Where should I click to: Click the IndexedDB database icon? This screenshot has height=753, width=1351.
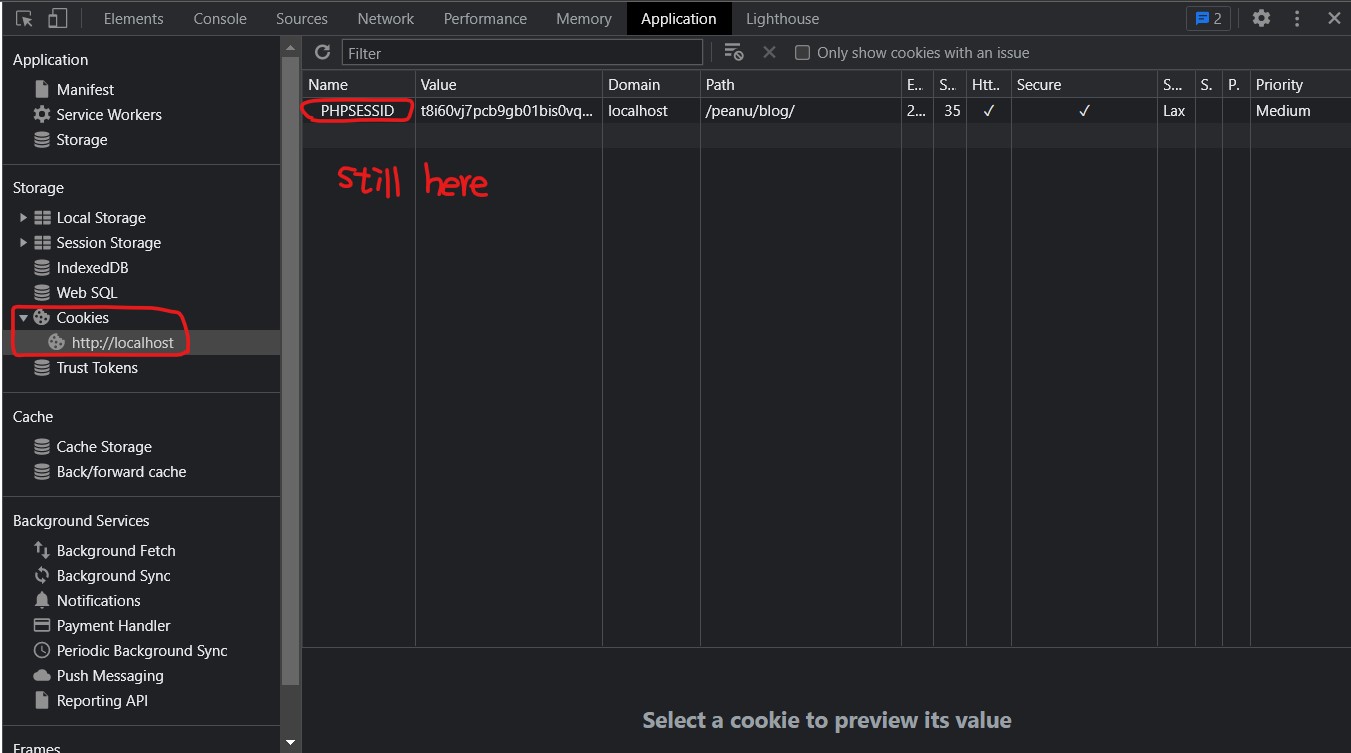pyautogui.click(x=42, y=267)
